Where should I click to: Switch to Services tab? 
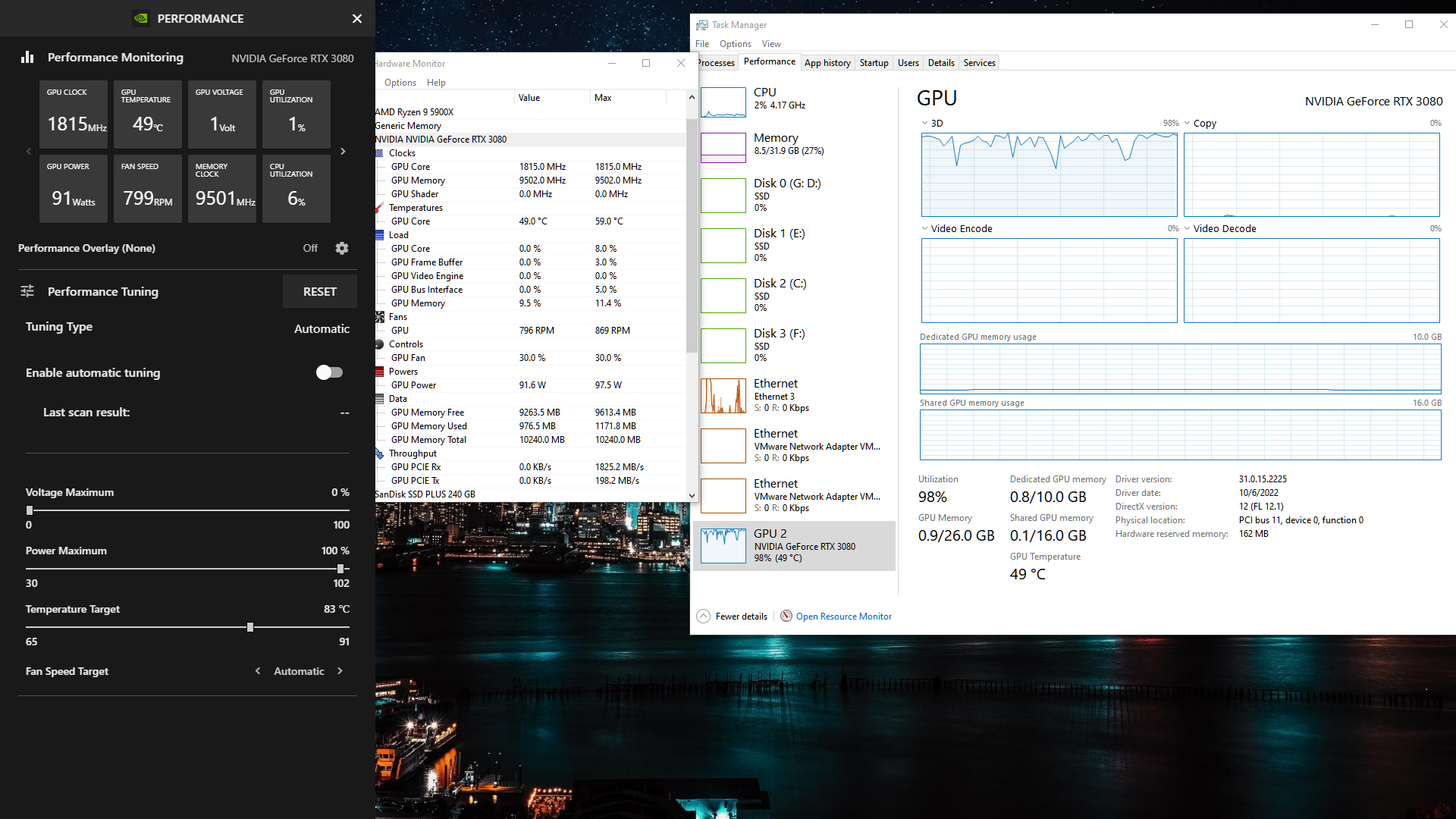[x=979, y=63]
